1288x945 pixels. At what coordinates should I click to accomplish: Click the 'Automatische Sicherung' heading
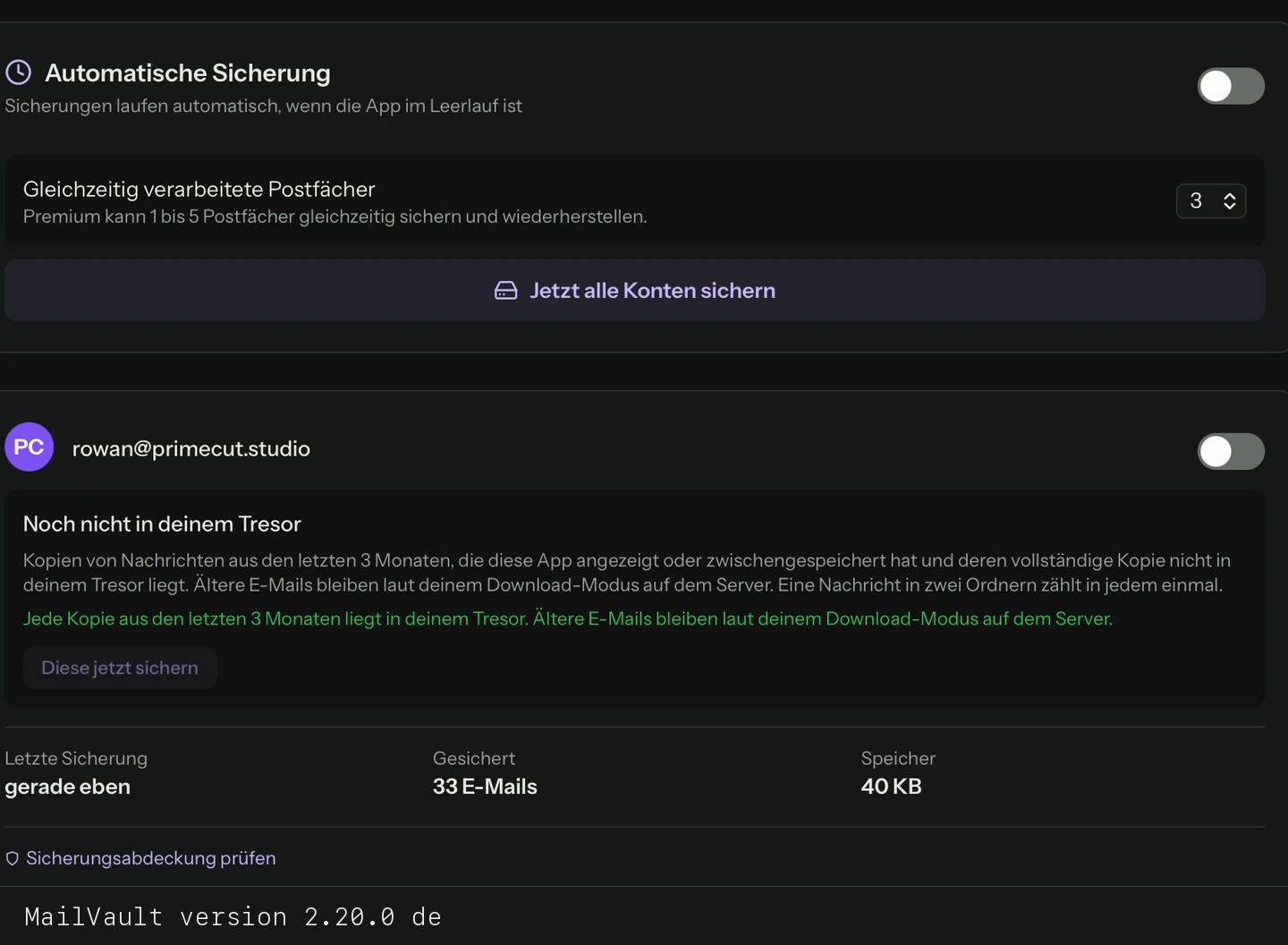[x=188, y=72]
